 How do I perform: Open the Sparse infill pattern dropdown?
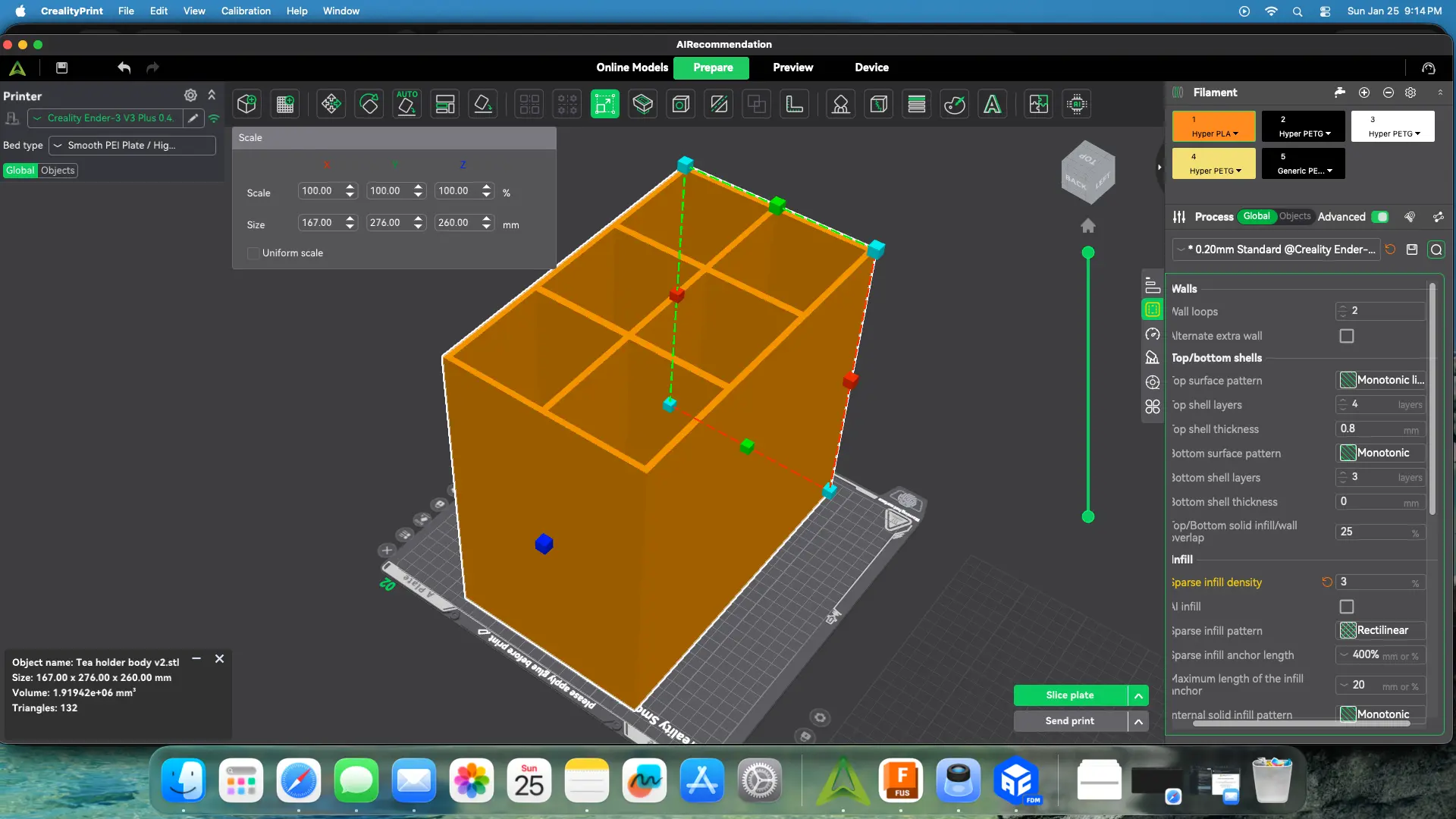pyautogui.click(x=1381, y=631)
